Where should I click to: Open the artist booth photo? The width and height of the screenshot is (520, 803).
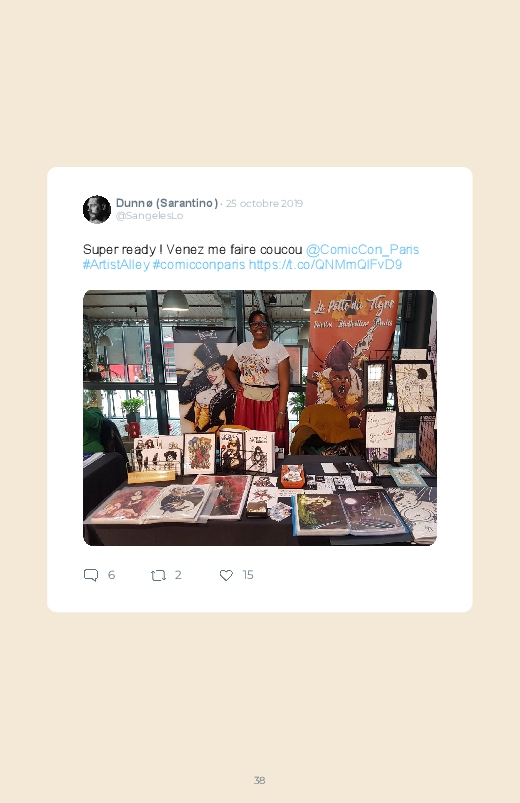[260, 418]
